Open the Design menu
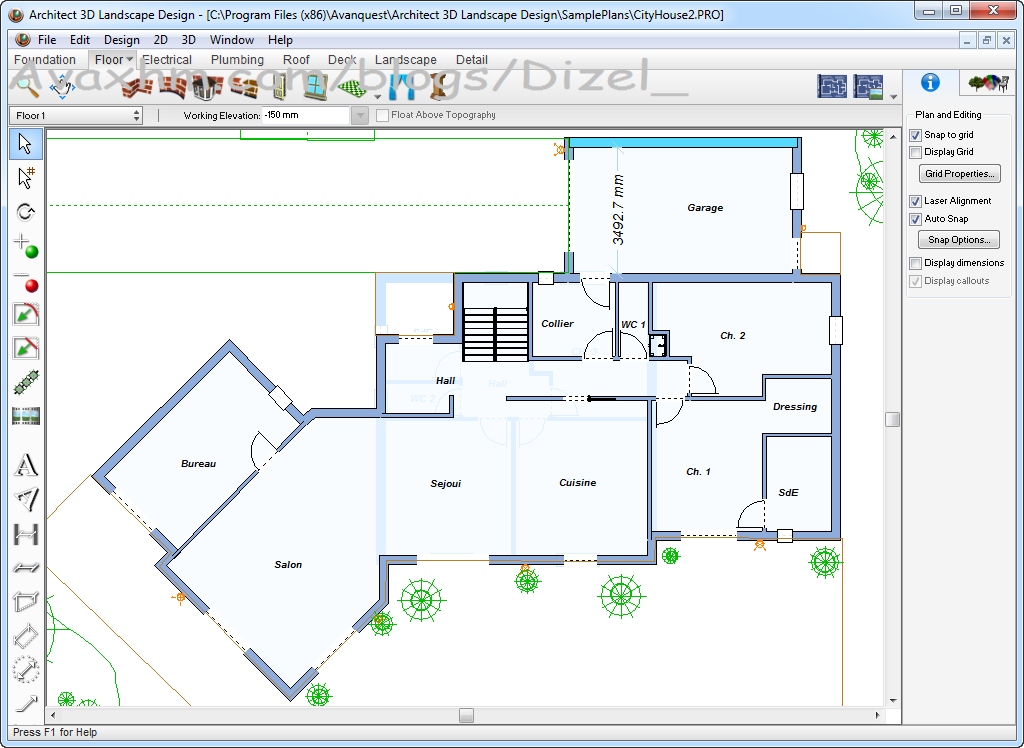Viewport: 1024px width, 748px height. click(121, 40)
